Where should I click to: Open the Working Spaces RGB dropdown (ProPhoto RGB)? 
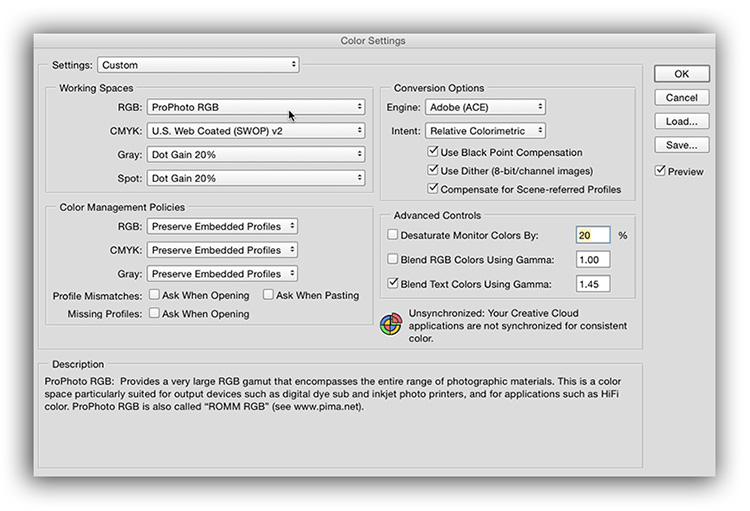[x=256, y=107]
